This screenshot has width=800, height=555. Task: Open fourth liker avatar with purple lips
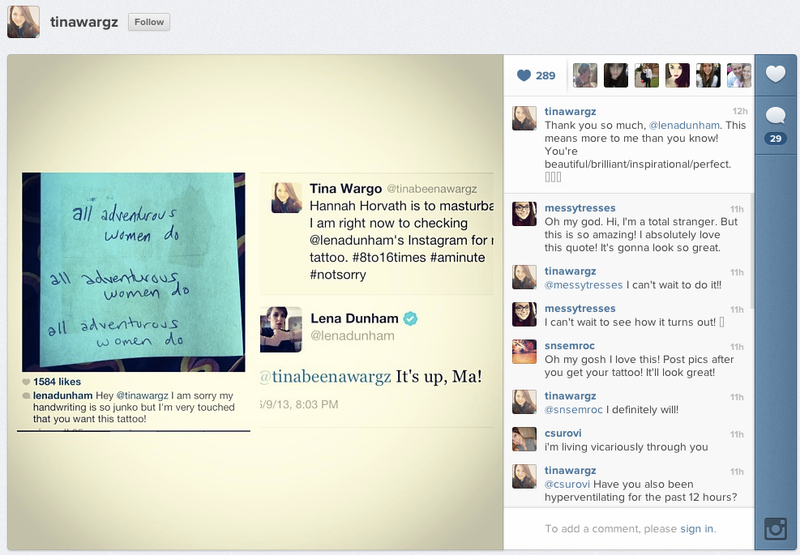(x=678, y=75)
